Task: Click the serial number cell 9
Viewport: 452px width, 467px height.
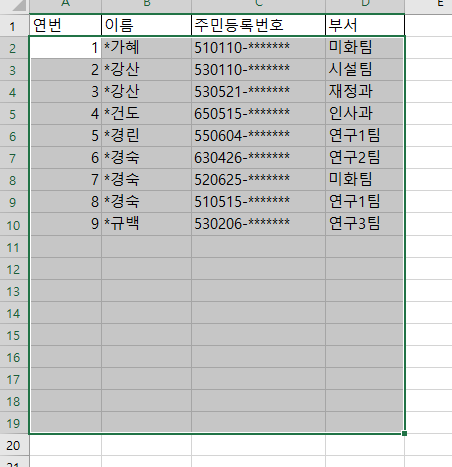Action: [x=65, y=224]
